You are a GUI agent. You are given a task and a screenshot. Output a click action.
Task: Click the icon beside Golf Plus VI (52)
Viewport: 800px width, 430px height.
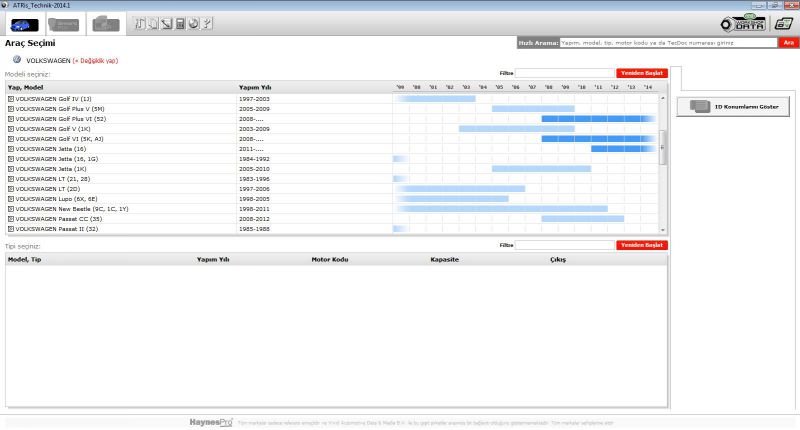(11, 119)
